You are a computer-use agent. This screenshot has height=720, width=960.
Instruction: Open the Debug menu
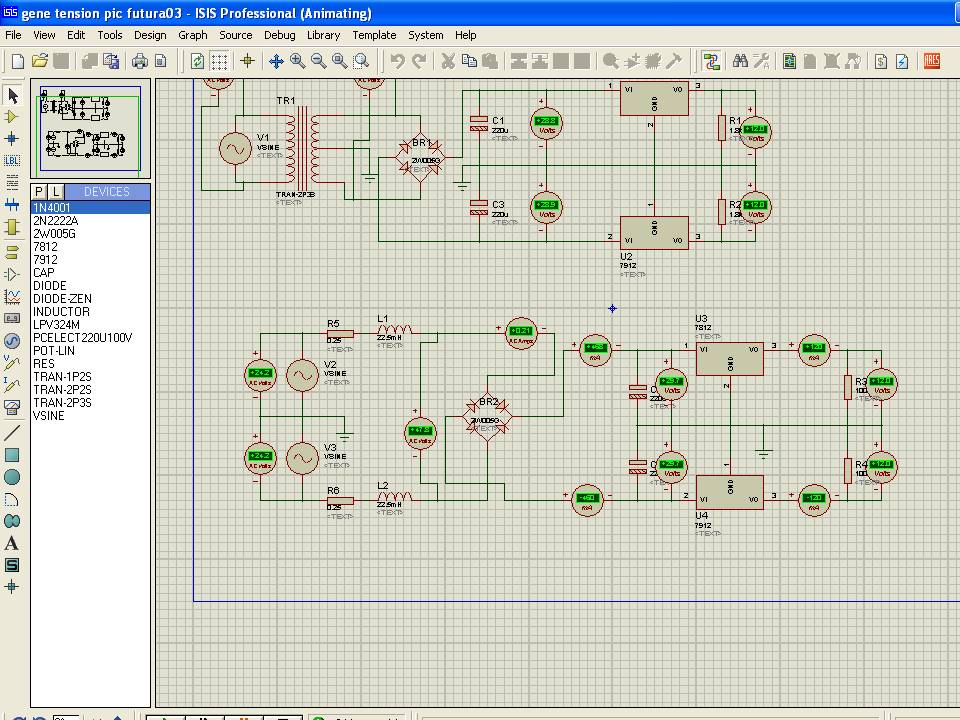point(279,35)
